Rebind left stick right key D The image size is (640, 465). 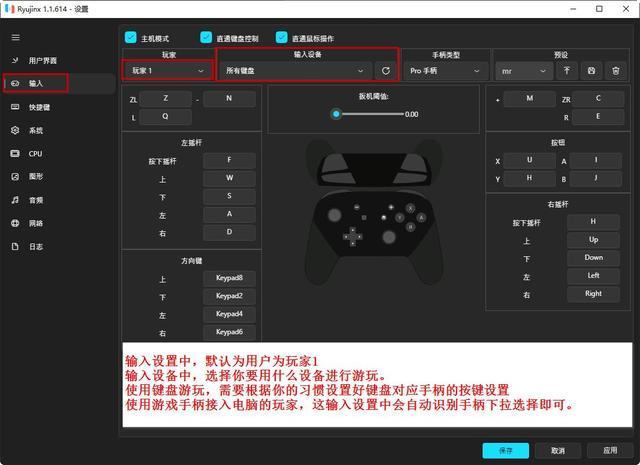pos(229,232)
